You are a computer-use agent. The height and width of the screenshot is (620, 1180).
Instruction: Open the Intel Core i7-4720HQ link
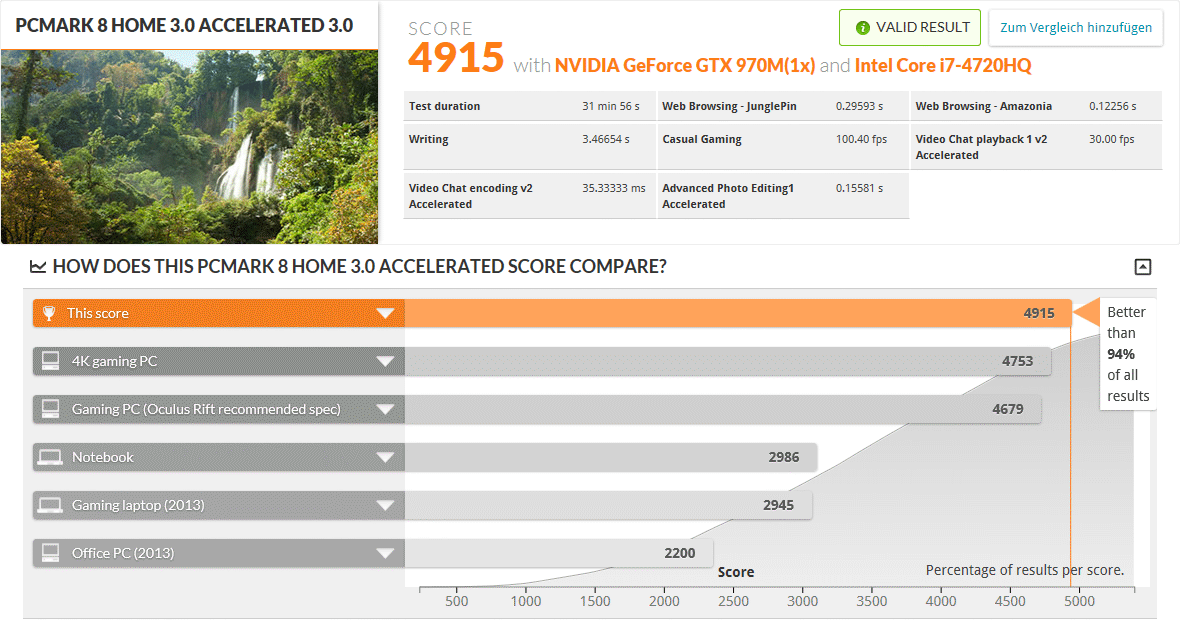click(943, 65)
